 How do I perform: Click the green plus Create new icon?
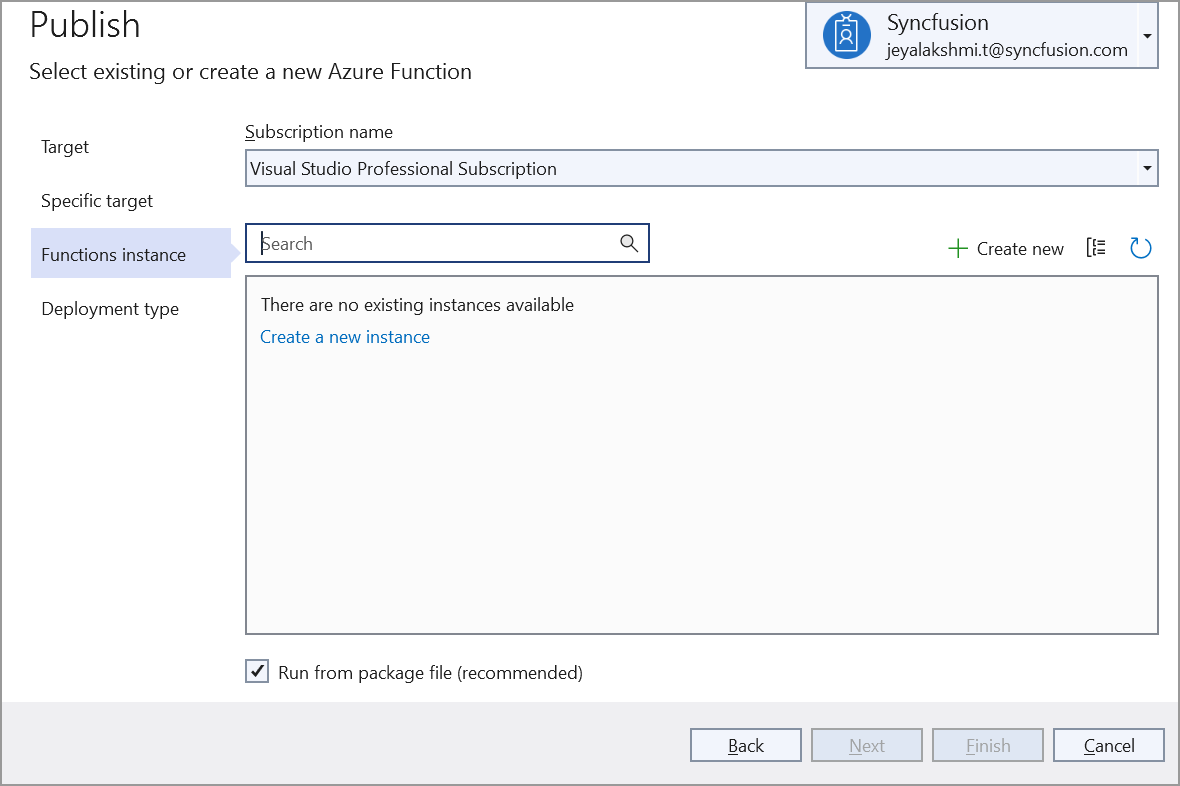[x=959, y=248]
